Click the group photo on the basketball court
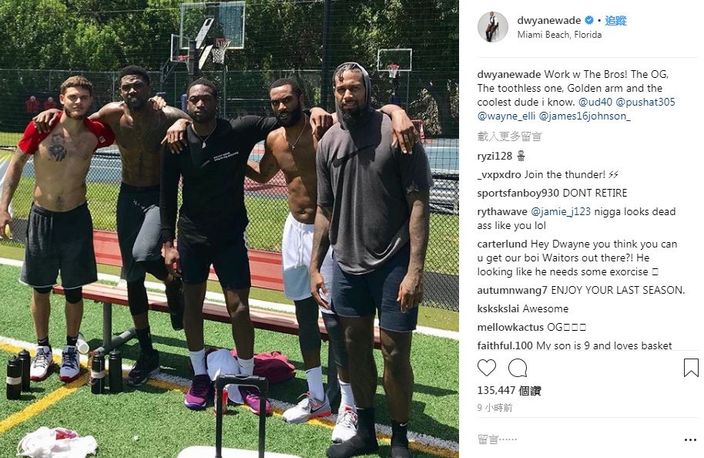The width and height of the screenshot is (704, 458). [x=229, y=229]
